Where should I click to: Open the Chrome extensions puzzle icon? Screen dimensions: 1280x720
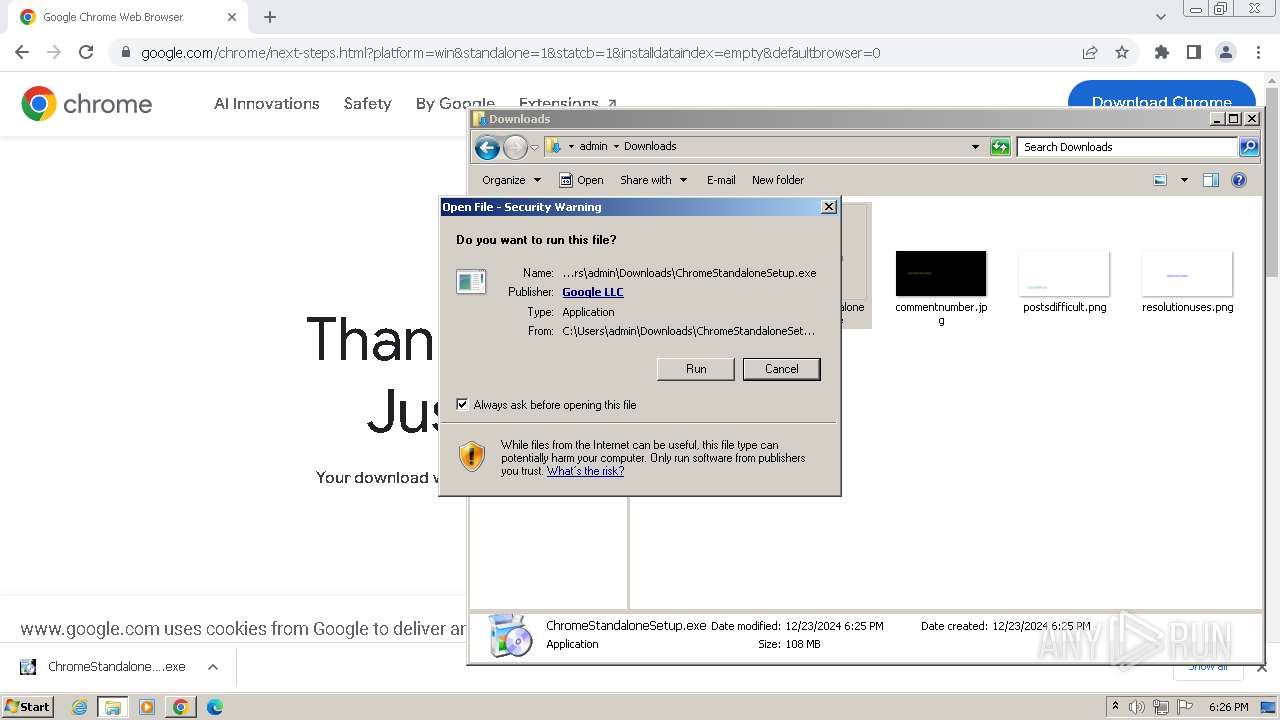click(x=1161, y=52)
